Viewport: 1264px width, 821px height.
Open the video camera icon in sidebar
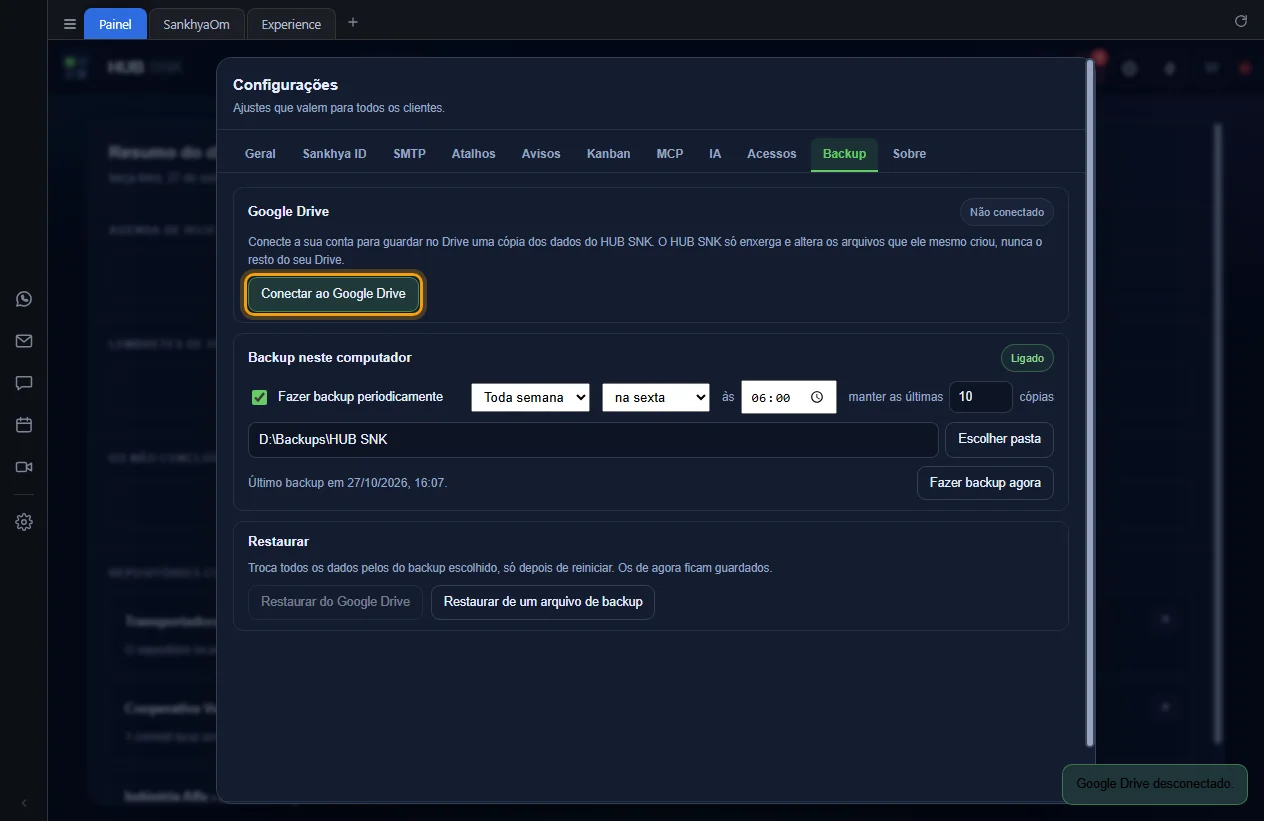[24, 467]
